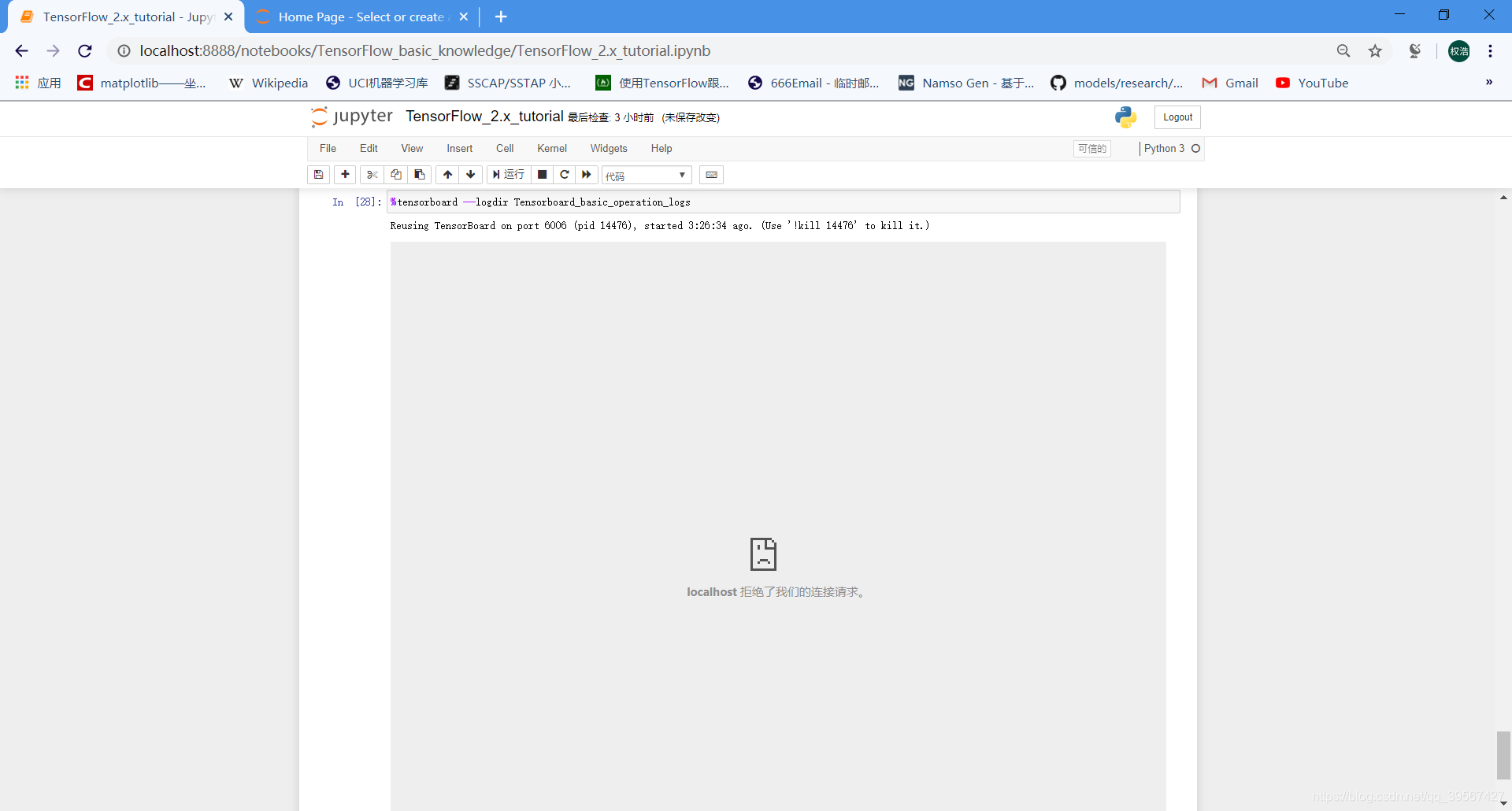Screen dimensions: 1512x811
Task: Open the Cell menu
Action: tap(505, 149)
